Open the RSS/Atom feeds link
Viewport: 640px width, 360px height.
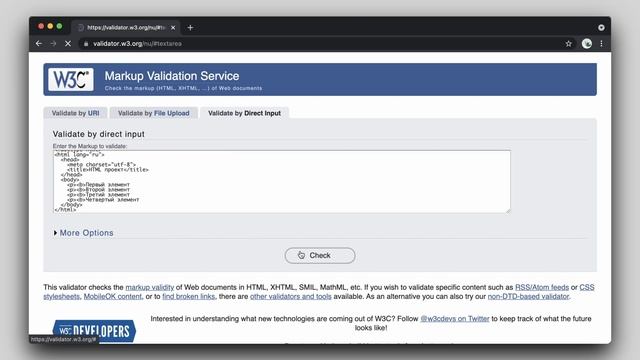click(542, 287)
